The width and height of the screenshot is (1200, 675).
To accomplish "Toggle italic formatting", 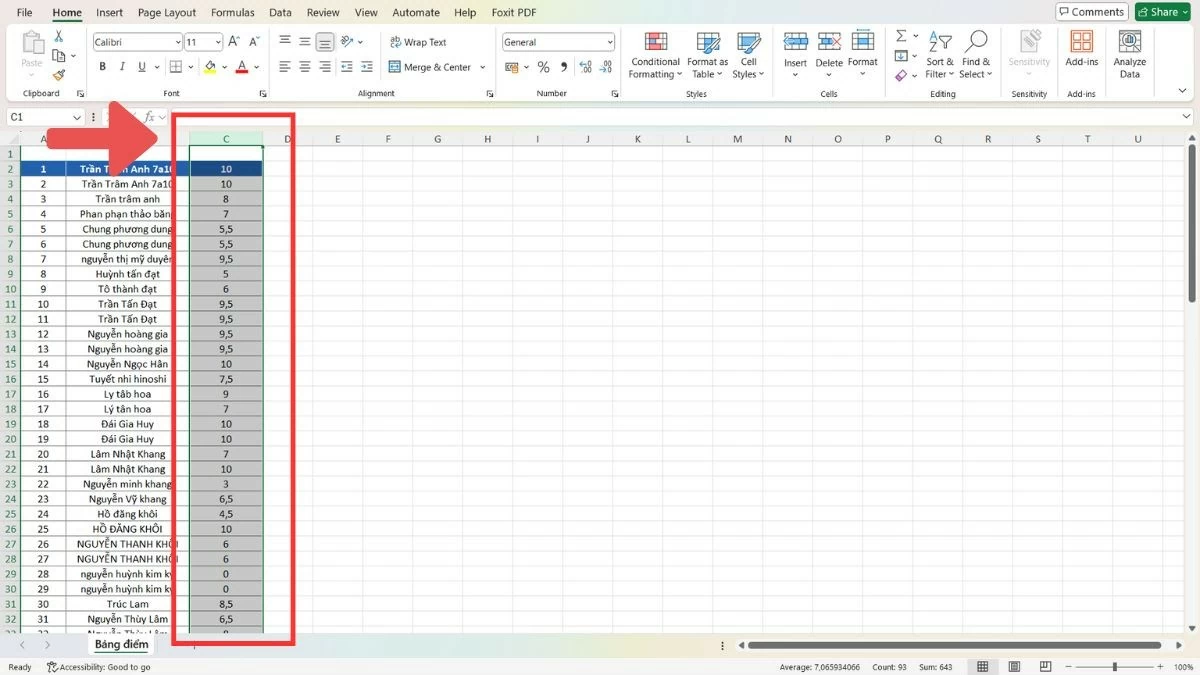I will click(121, 66).
